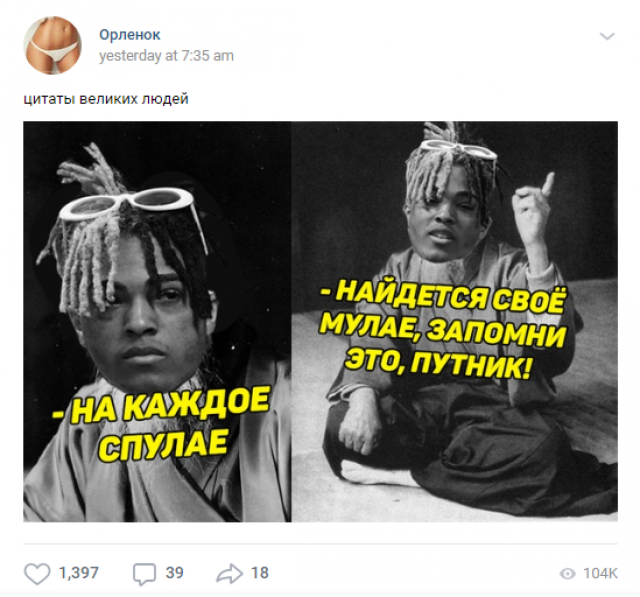This screenshot has width=640, height=597.
Task: Open the post options chevron menu
Action: pos(607,36)
